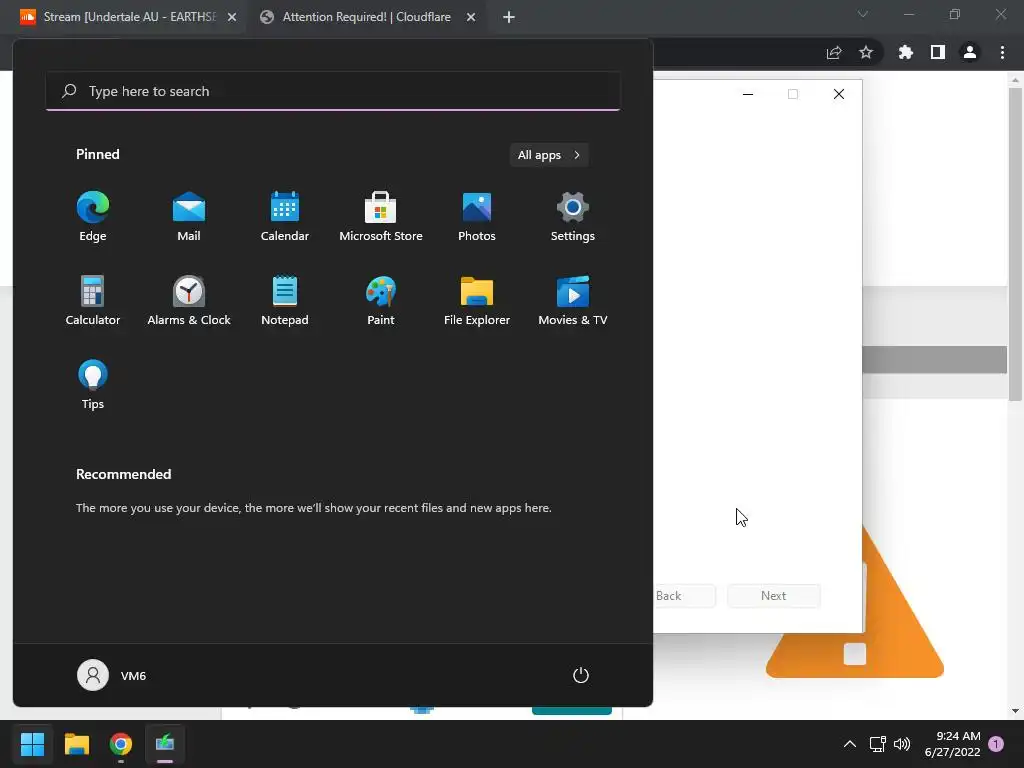Image resolution: width=1024 pixels, height=768 pixels.
Task: Launch Movies & TV
Action: [573, 300]
